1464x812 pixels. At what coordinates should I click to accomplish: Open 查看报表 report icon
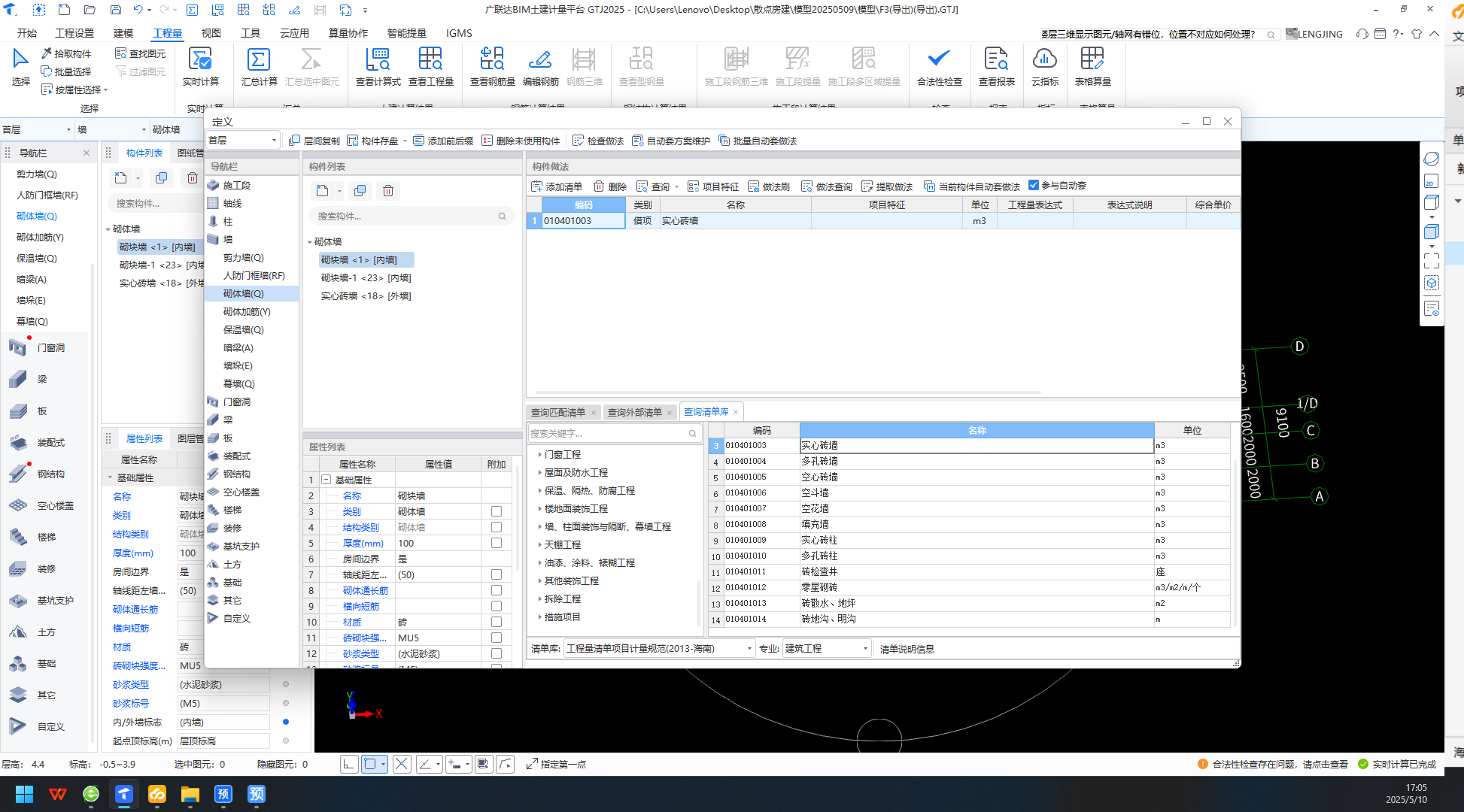(x=996, y=66)
